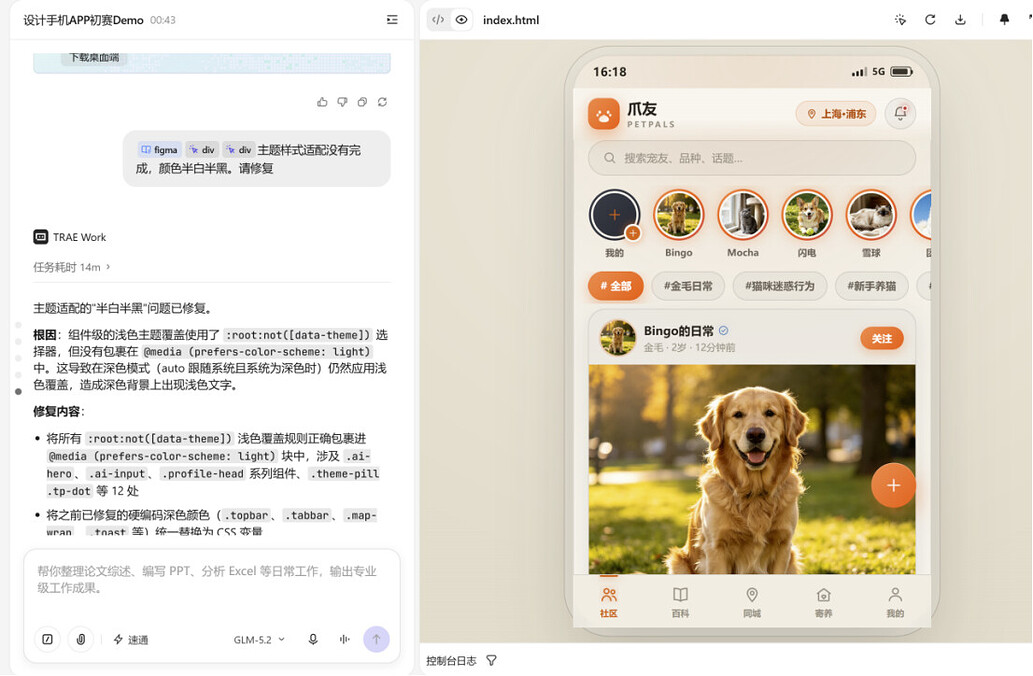1033x676 pixels.
Task: Switch to preview eye view toggle
Action: (x=462, y=20)
